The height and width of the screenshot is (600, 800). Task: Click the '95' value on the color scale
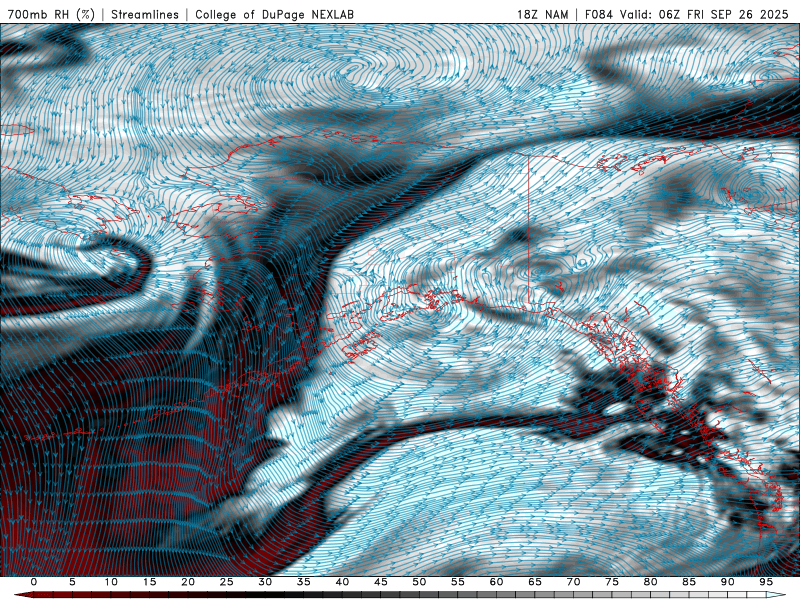(766, 582)
